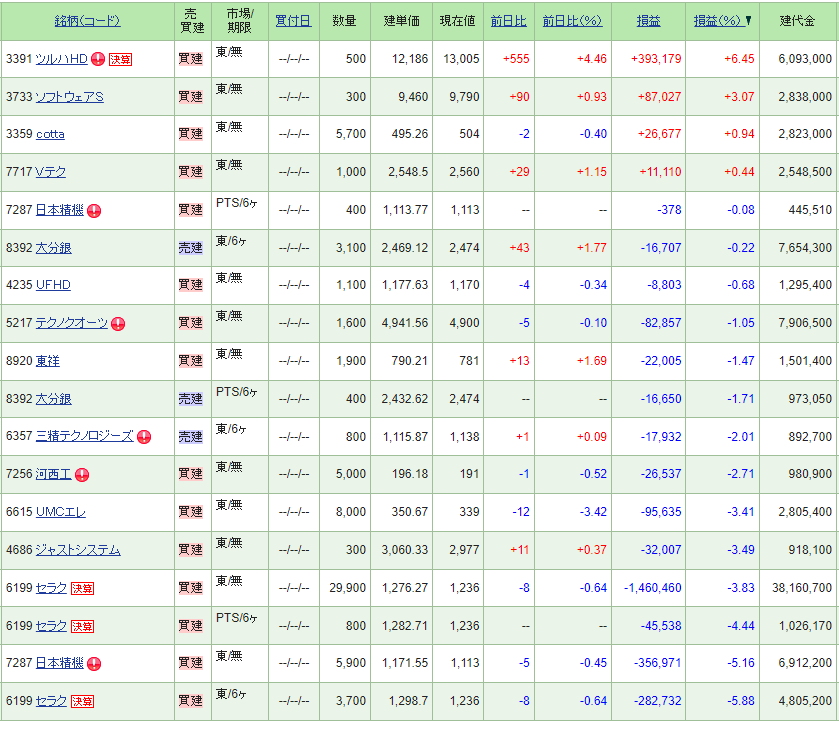Click the percentage +6.45

[739, 59]
